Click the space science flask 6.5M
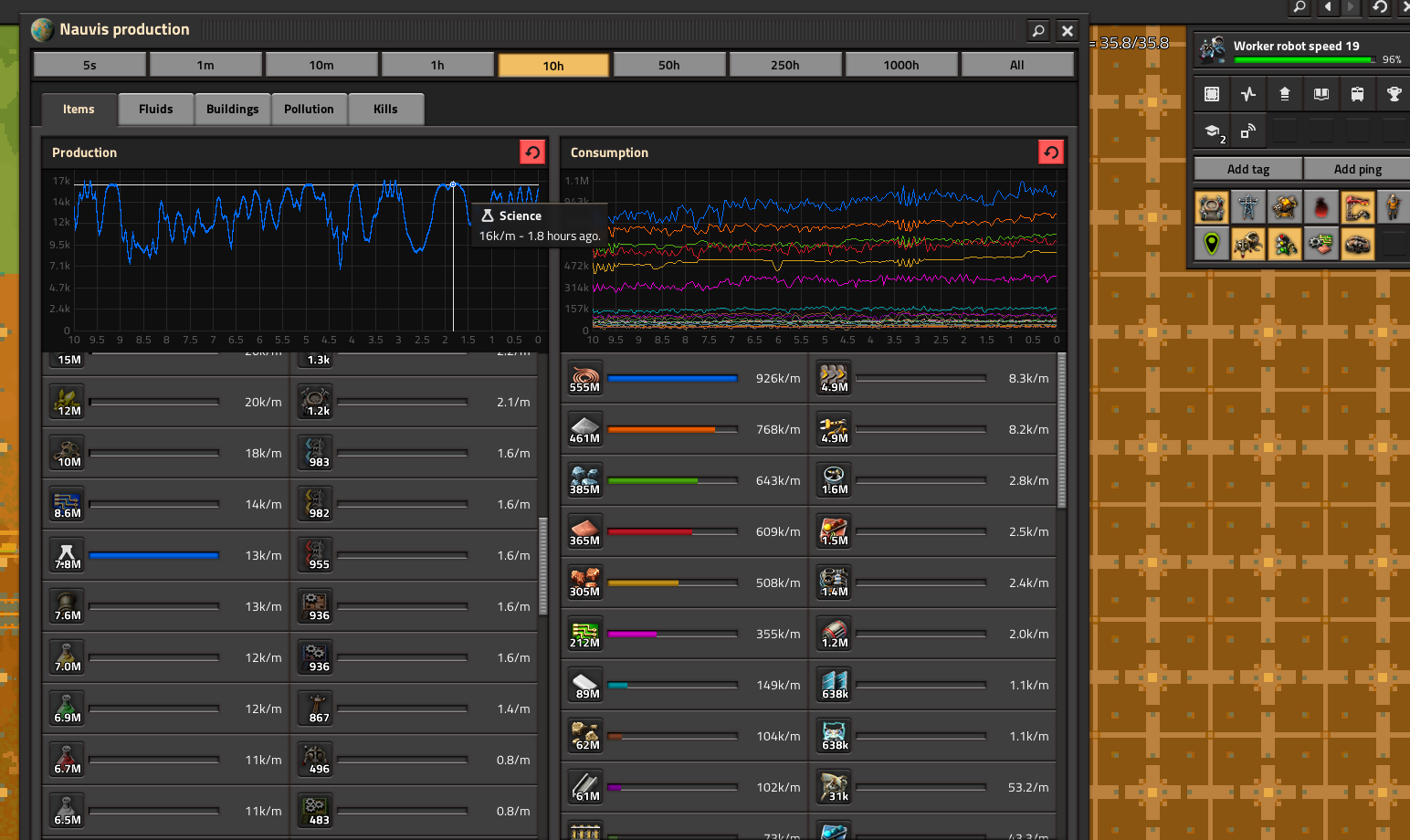Image resolution: width=1410 pixels, height=840 pixels. pyautogui.click(x=67, y=811)
